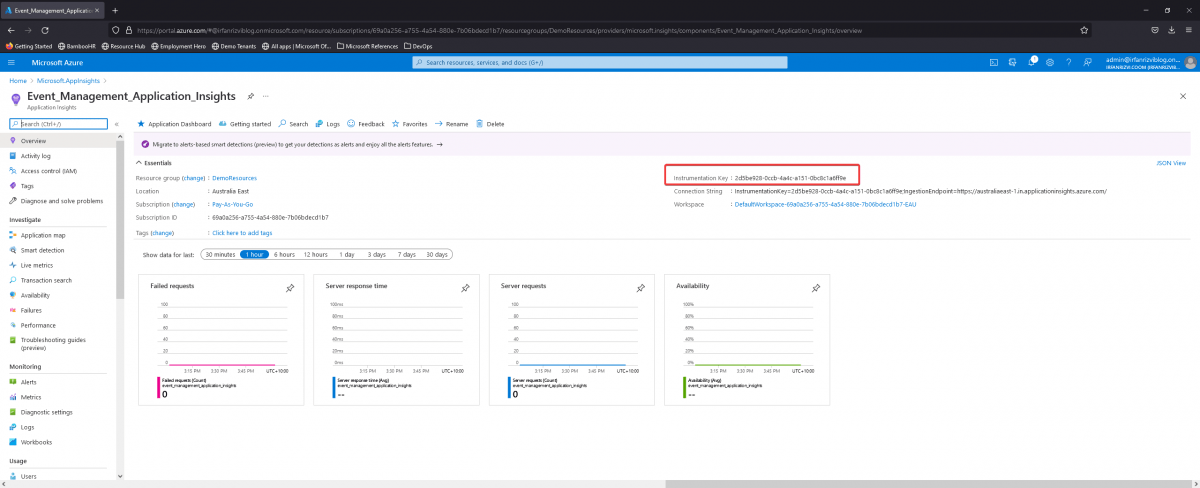Collapse the left navigation menu chevrons
The image size is (1200, 488).
point(117,124)
